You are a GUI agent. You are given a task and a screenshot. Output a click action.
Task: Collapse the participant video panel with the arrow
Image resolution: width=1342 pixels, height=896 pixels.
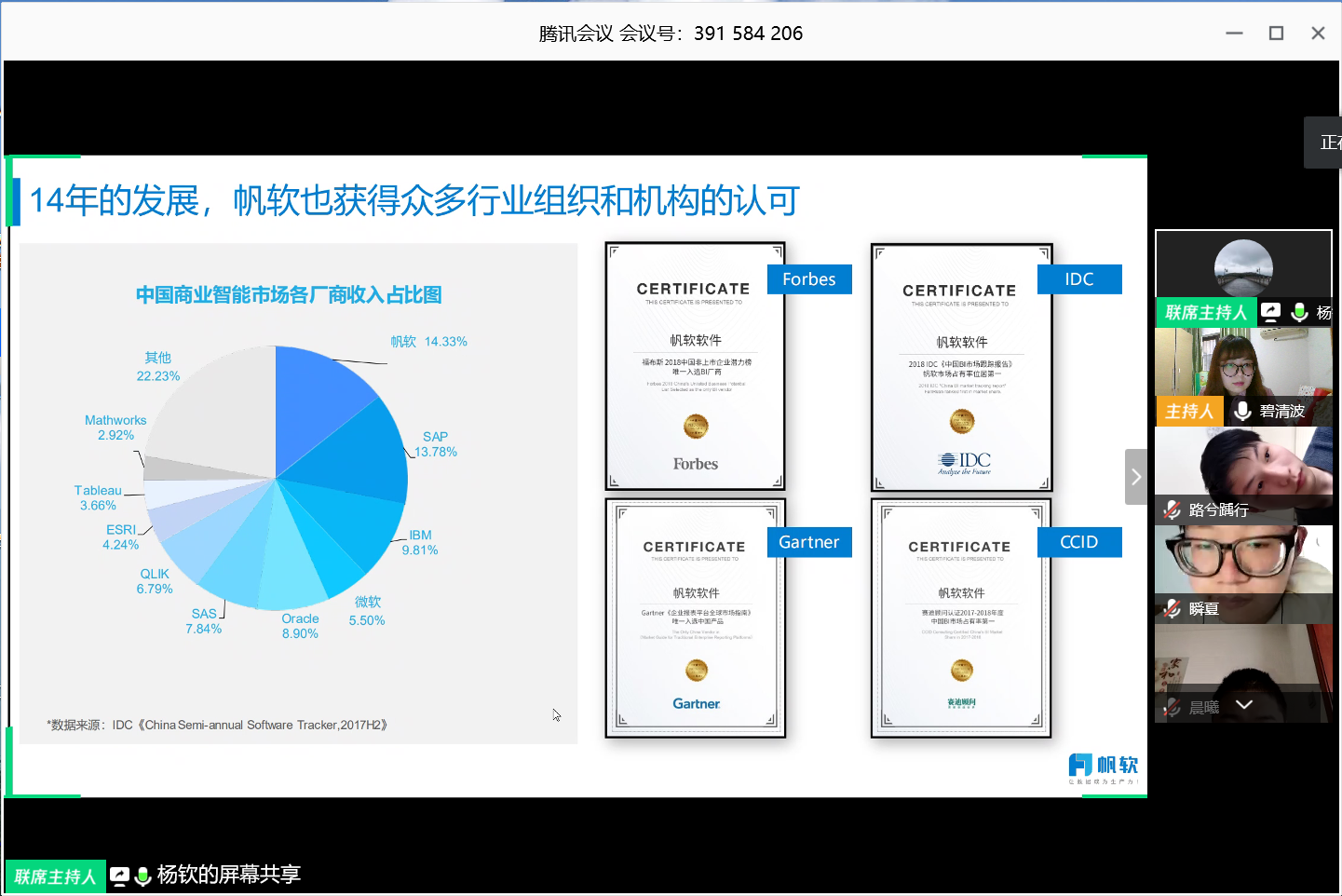click(1136, 477)
